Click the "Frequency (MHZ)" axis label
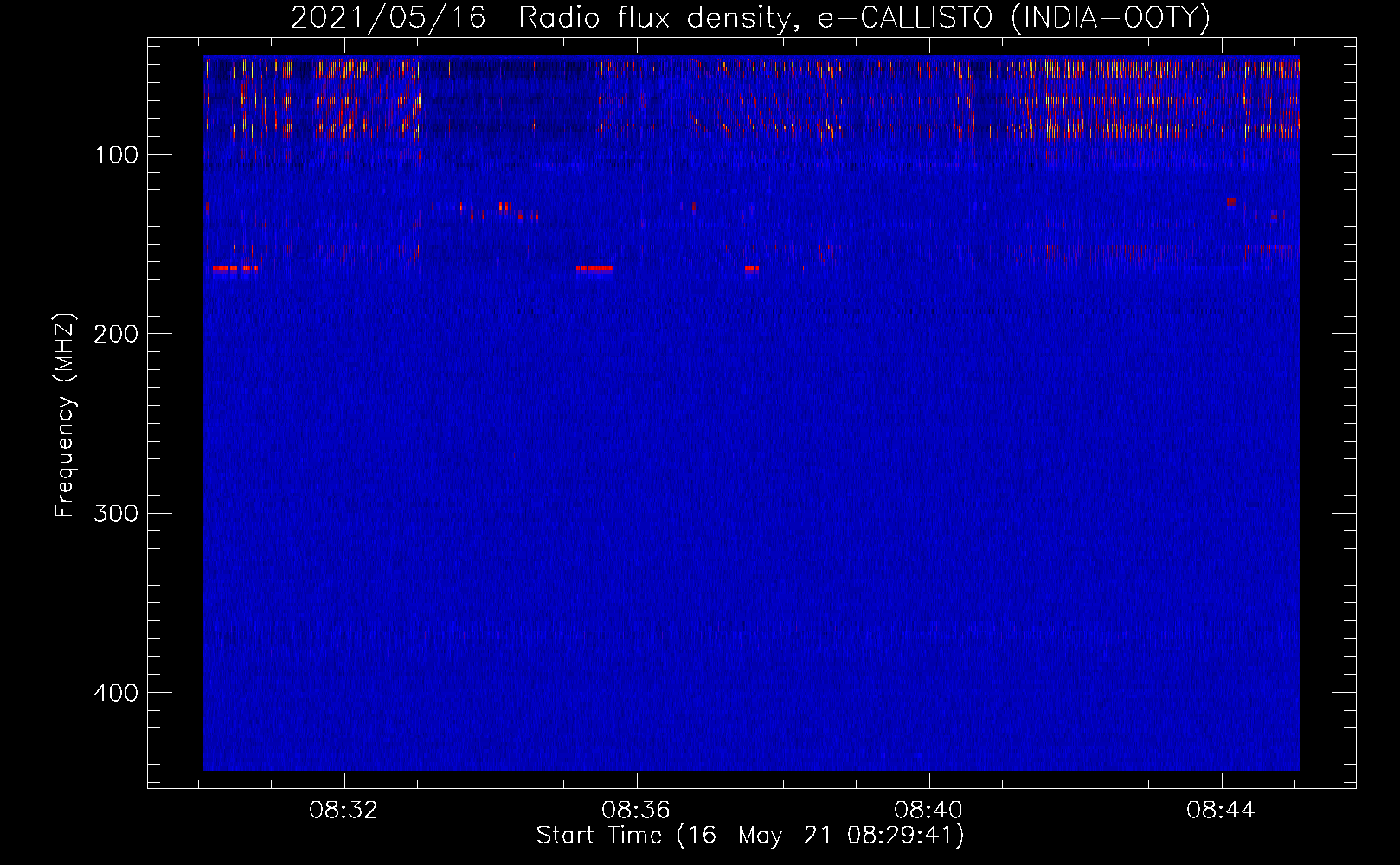Screen dimensions: 1400x865 (65, 415)
